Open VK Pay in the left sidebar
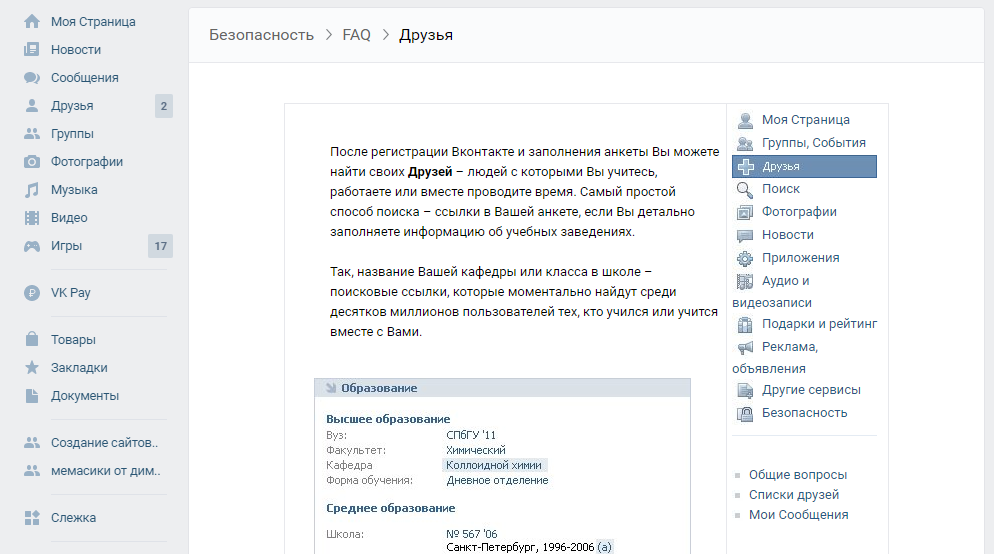 [71, 292]
